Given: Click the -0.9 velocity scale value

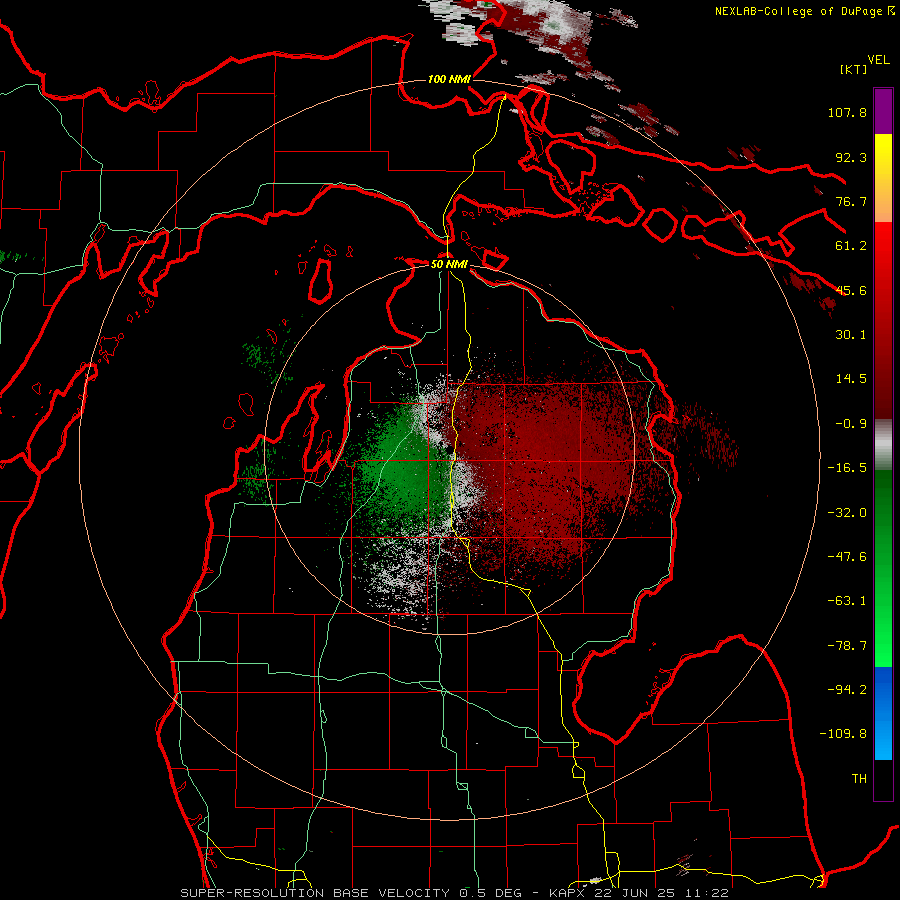Looking at the screenshot, I should (x=851, y=424).
